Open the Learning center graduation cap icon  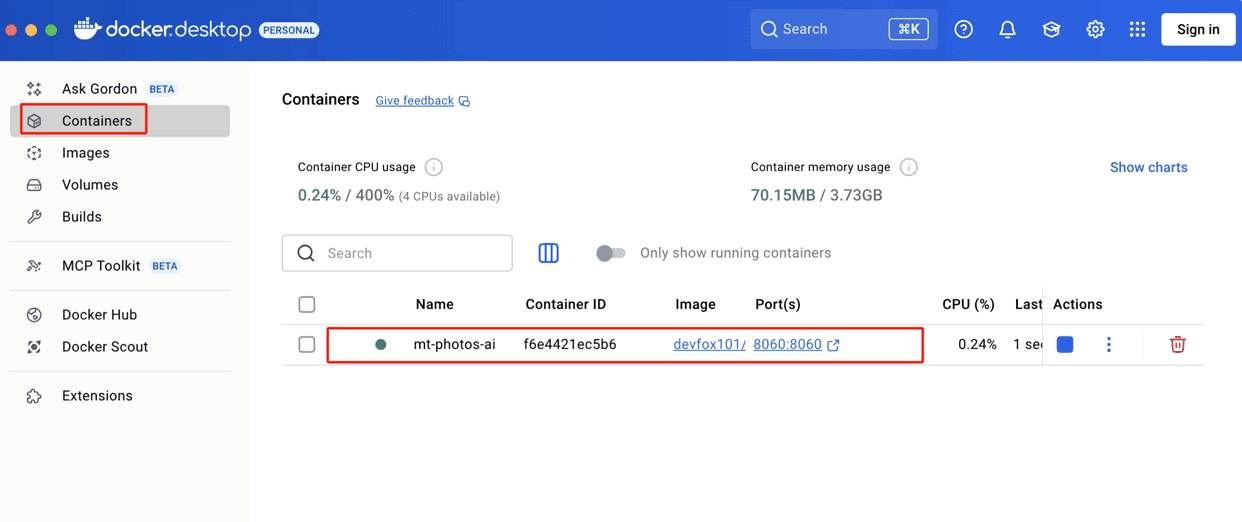(1051, 30)
